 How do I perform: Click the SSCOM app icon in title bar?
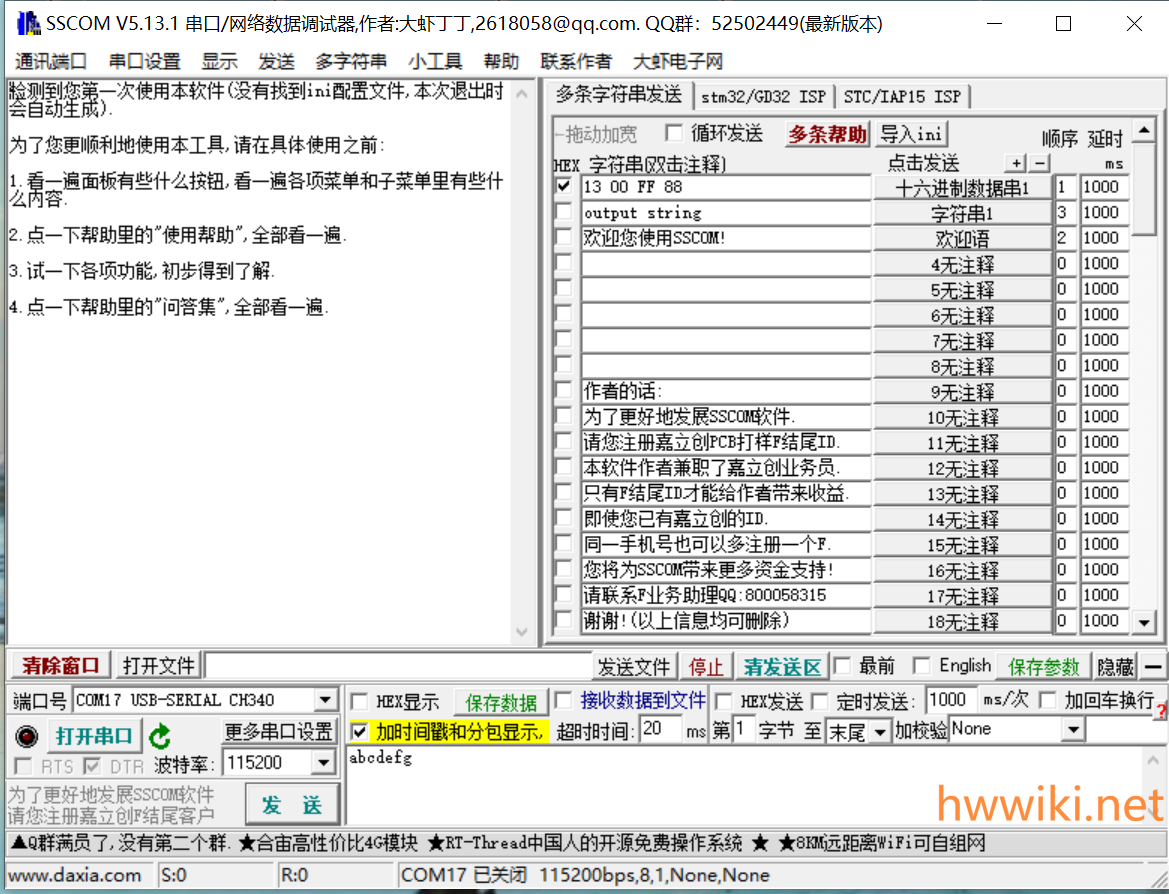(x=27, y=24)
